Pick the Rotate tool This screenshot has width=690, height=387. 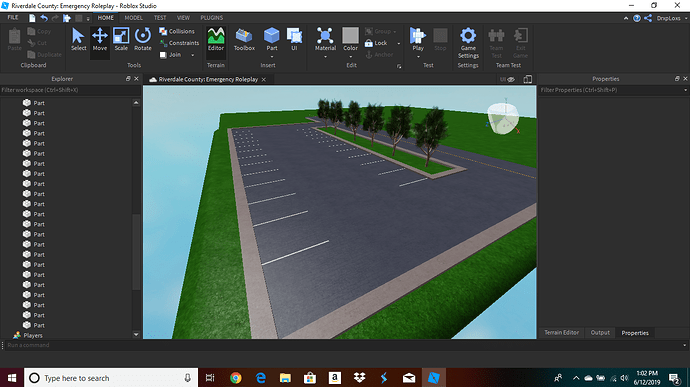[x=143, y=40]
